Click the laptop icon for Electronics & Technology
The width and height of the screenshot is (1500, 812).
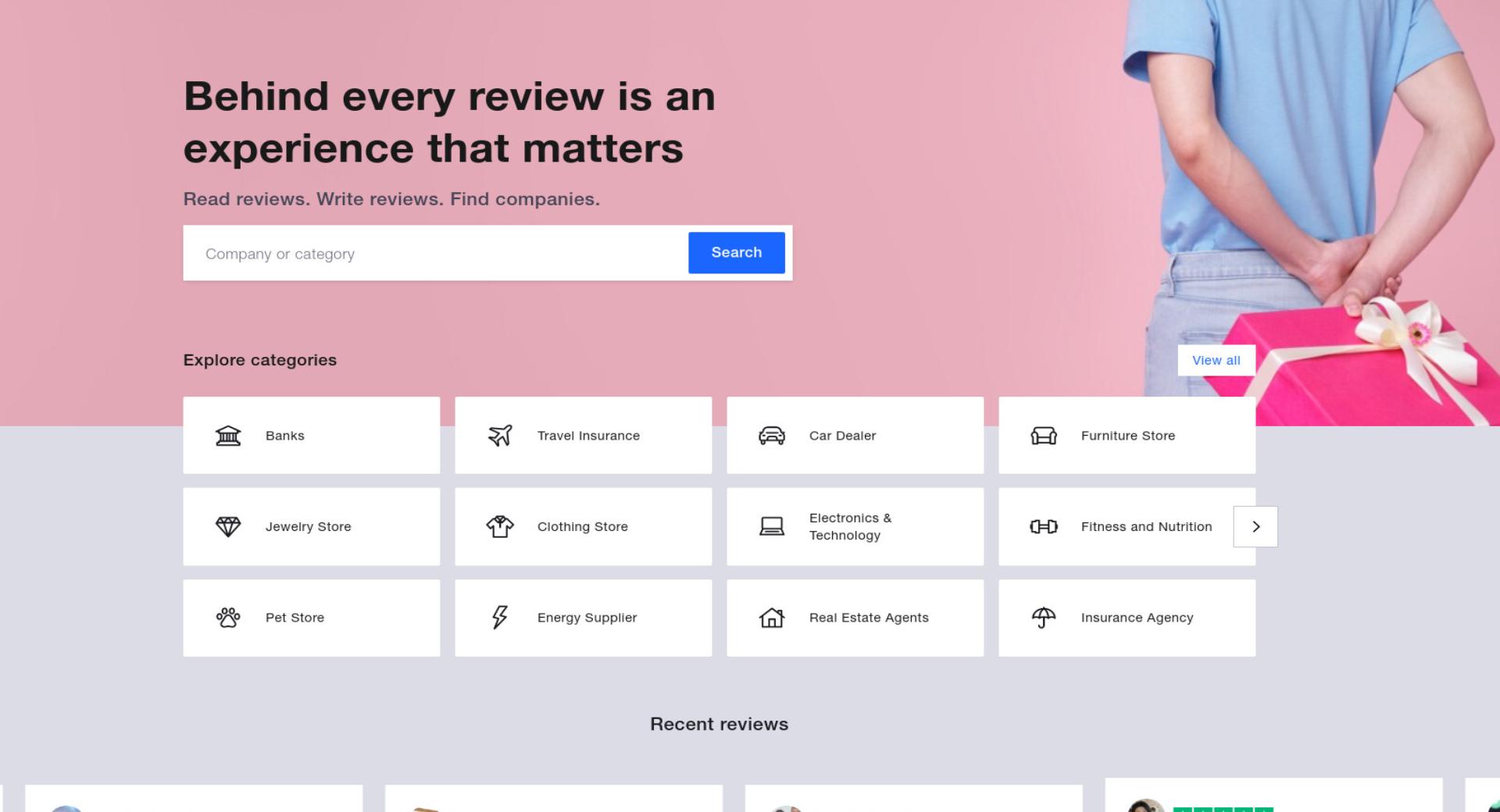pos(772,527)
